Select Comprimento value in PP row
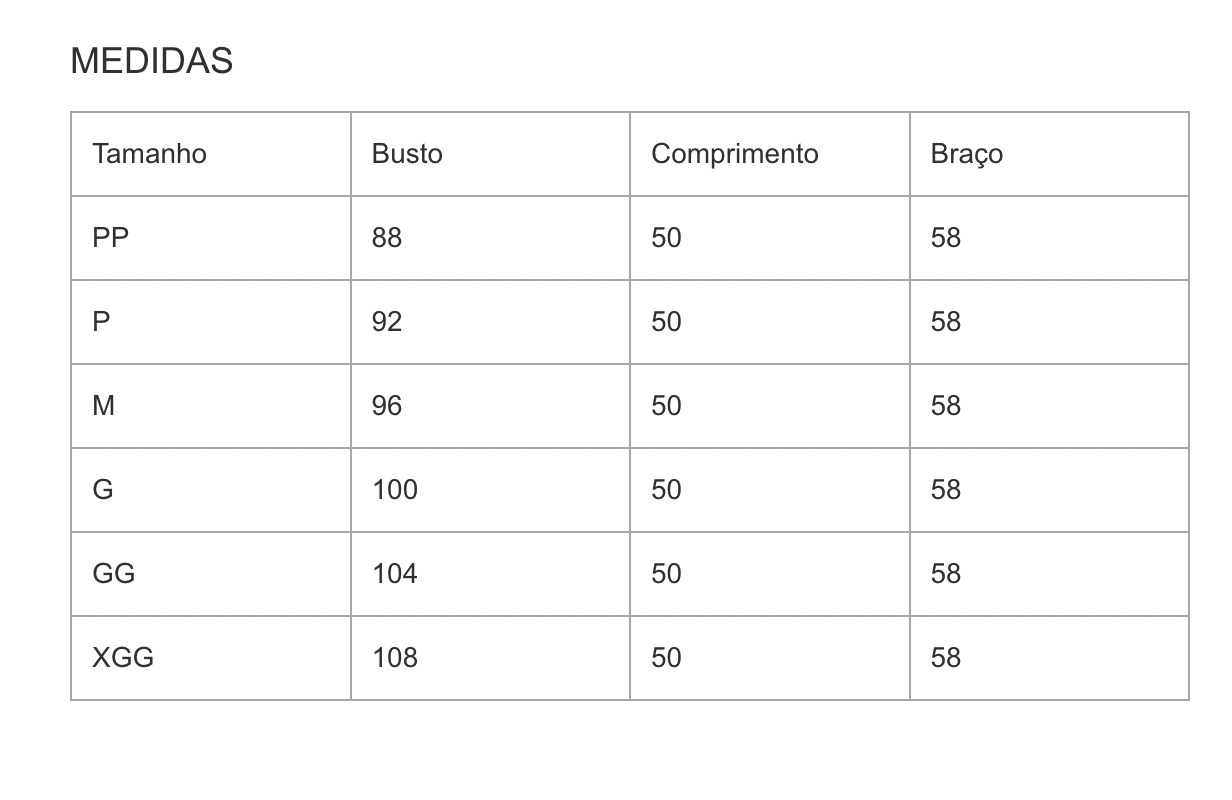 coord(666,238)
